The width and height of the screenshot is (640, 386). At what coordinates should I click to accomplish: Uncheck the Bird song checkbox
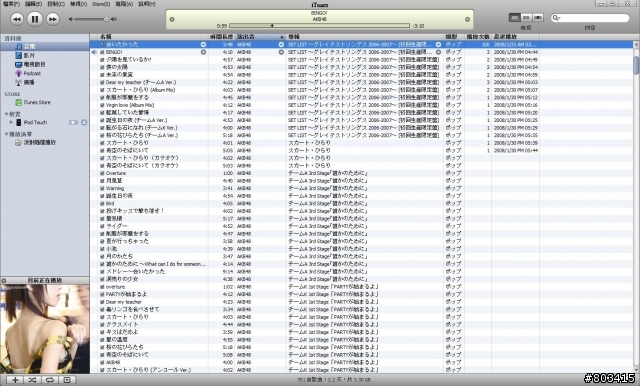point(102,204)
